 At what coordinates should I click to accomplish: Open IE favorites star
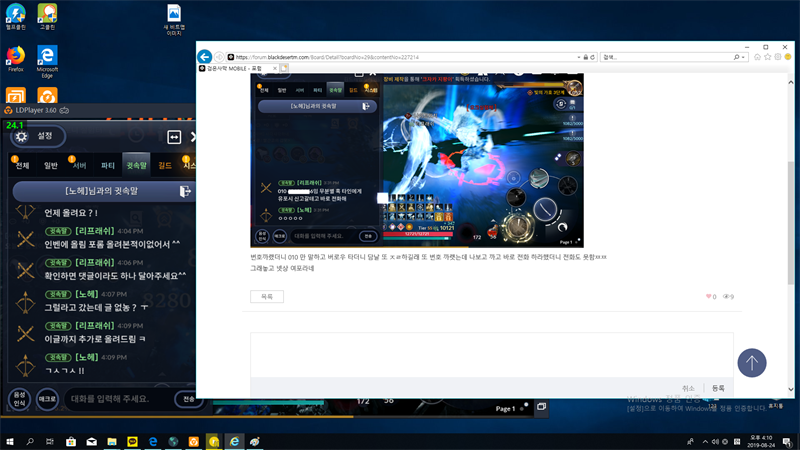click(x=767, y=57)
